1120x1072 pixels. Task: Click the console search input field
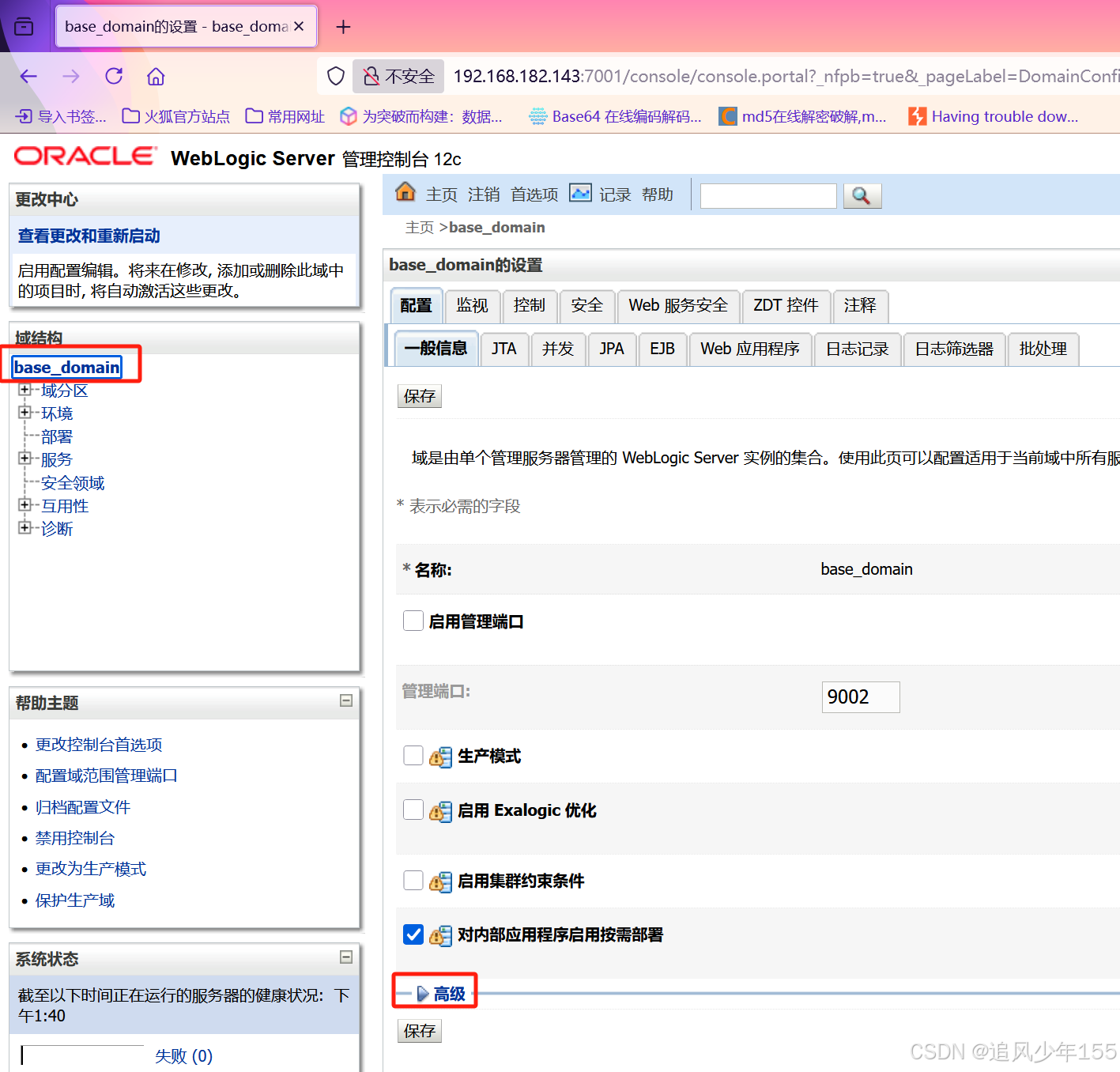click(768, 196)
